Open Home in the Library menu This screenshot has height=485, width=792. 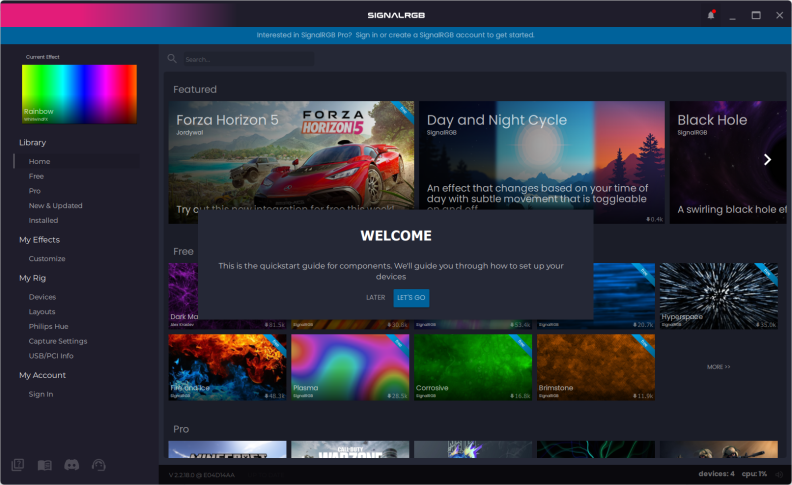tap(39, 161)
